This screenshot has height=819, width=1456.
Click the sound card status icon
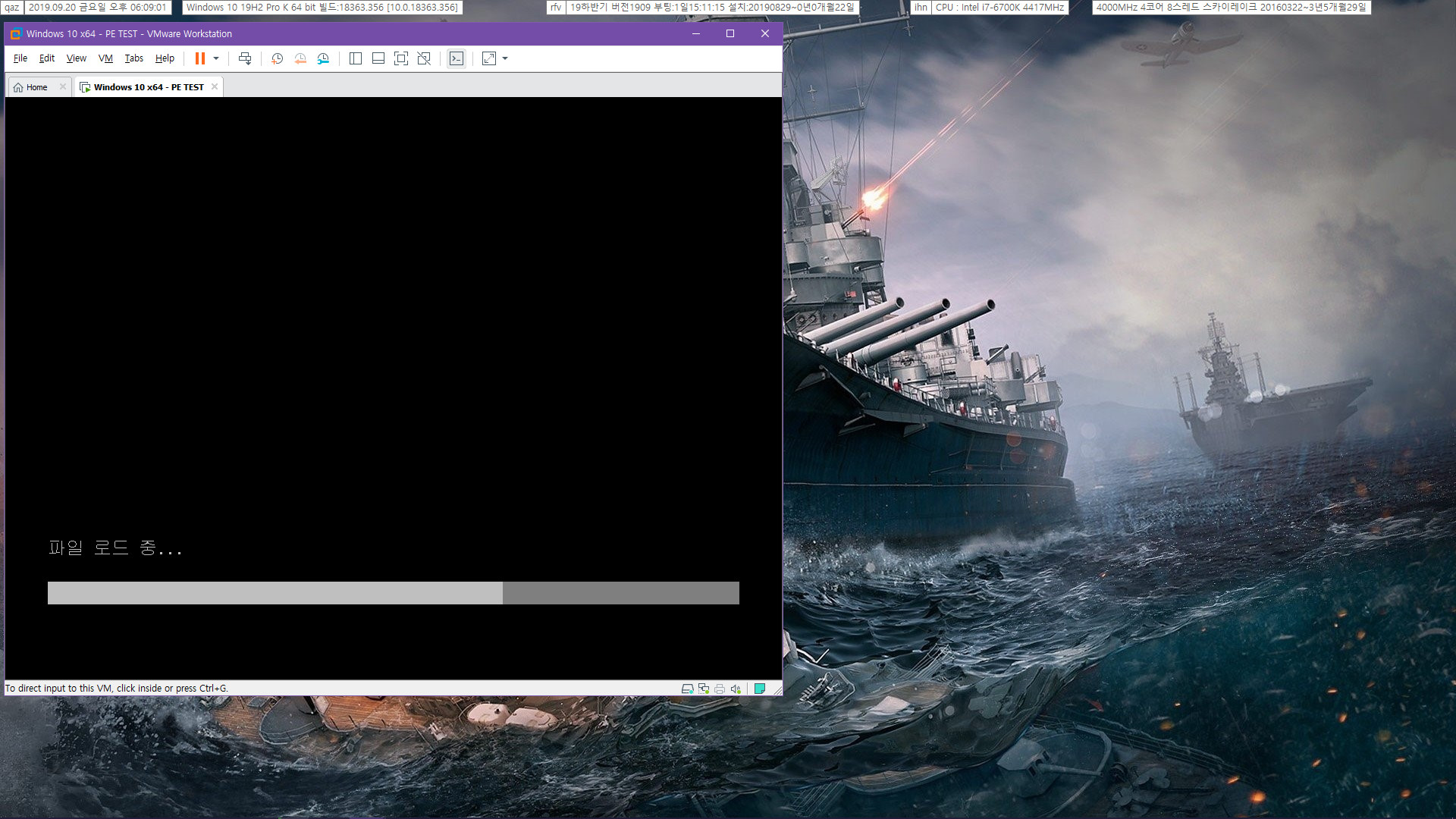736,689
